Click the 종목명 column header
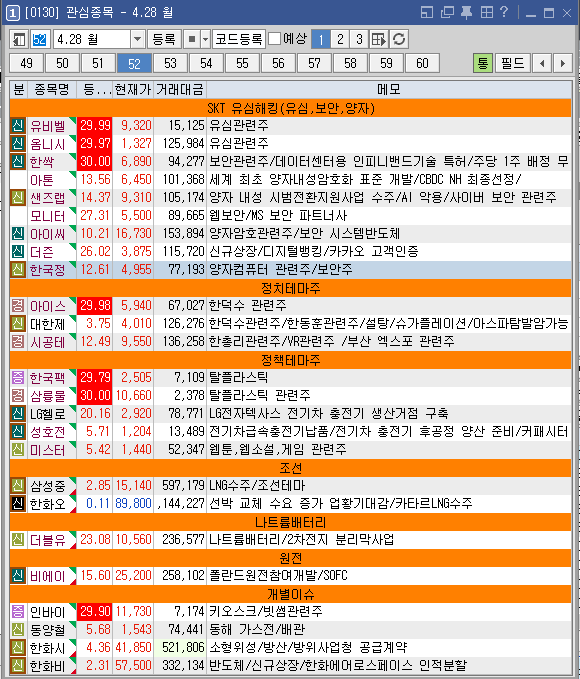Image resolution: width=580 pixels, height=679 pixels. tap(52, 89)
